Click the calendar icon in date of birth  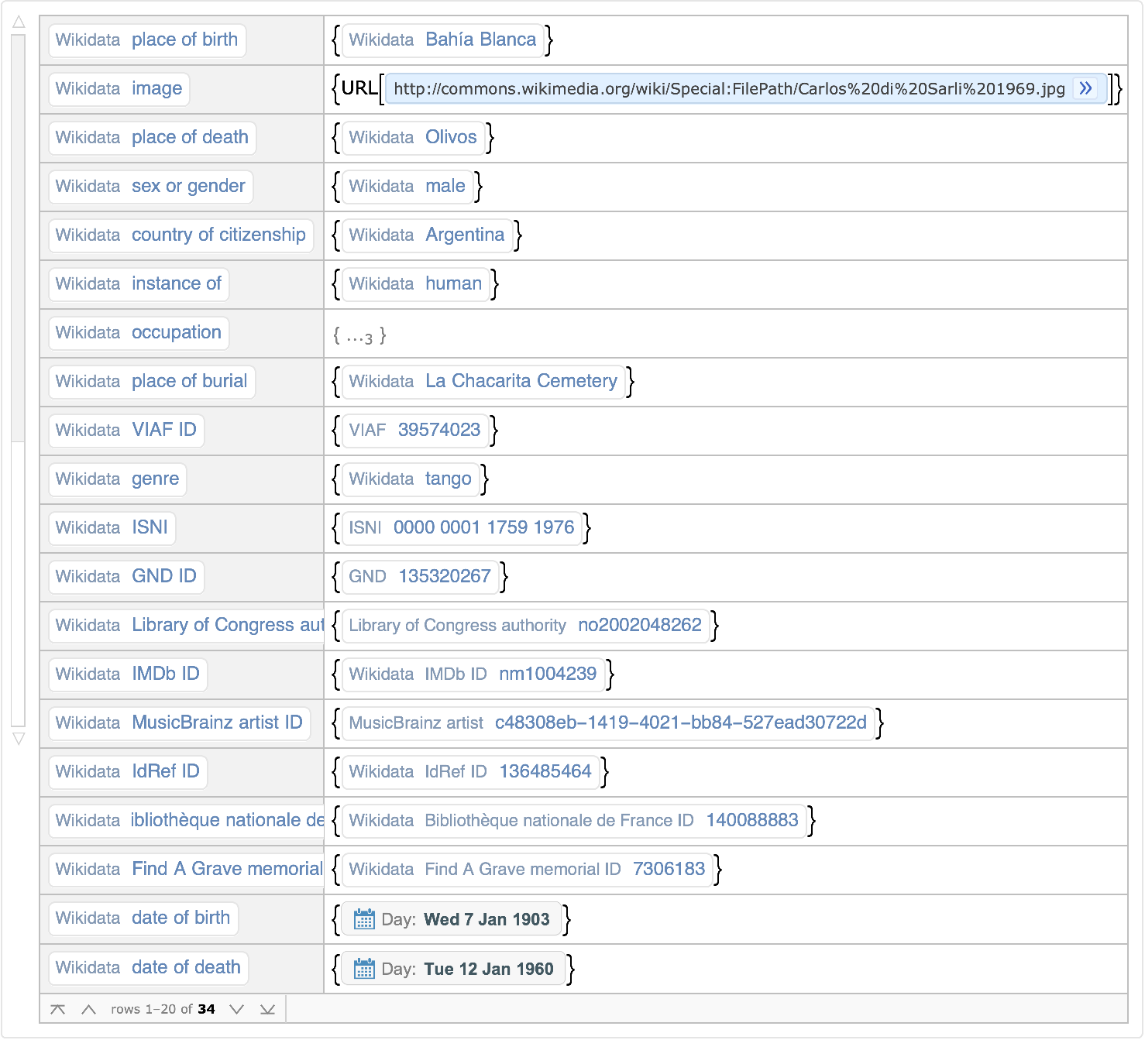tap(363, 919)
